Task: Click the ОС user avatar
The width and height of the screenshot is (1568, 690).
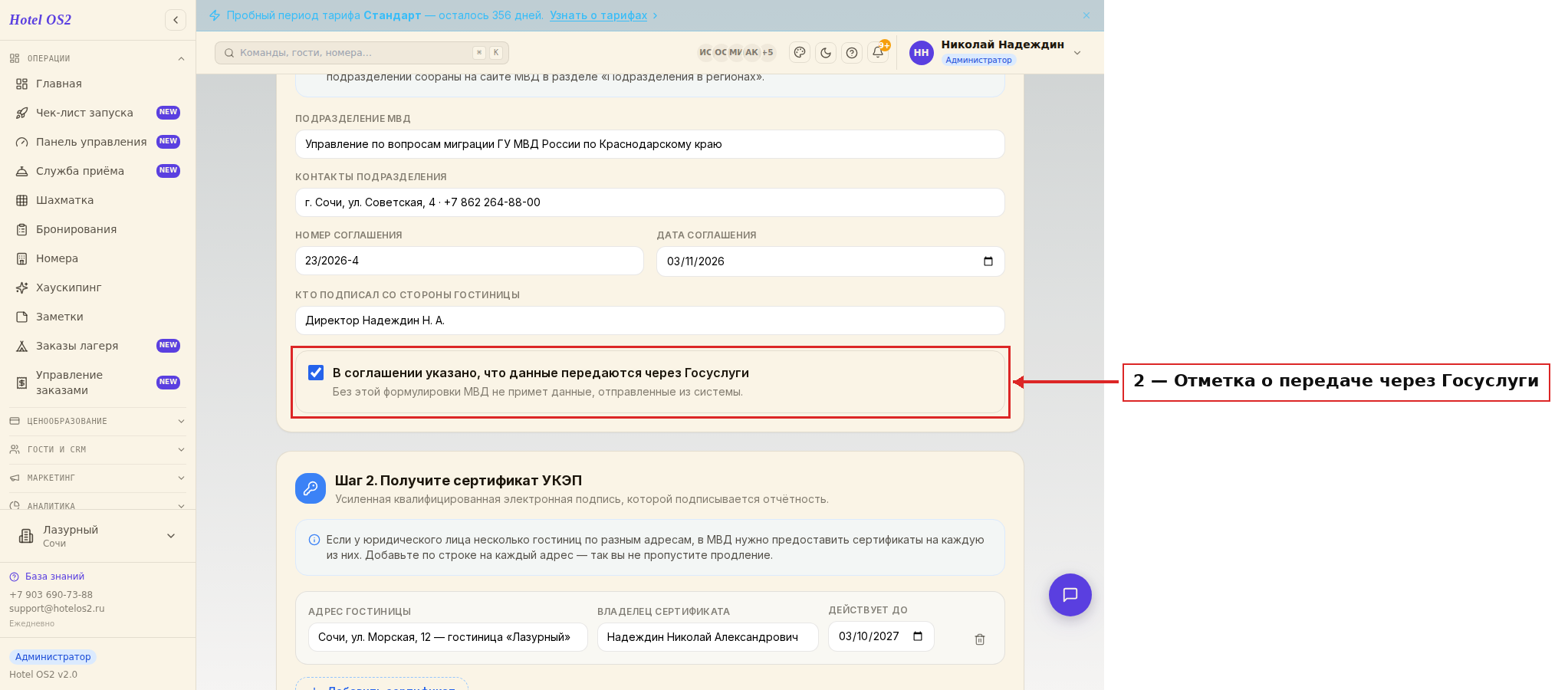Action: 721,52
